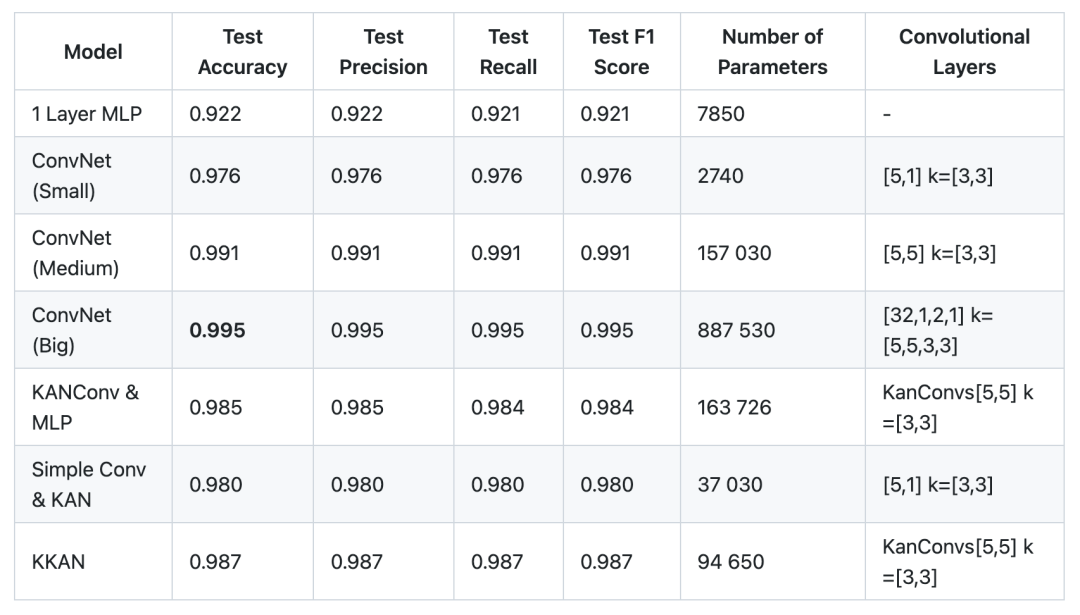Click the 887 530 parameters value
Viewport: 1080px width, 615px height.
(736, 330)
